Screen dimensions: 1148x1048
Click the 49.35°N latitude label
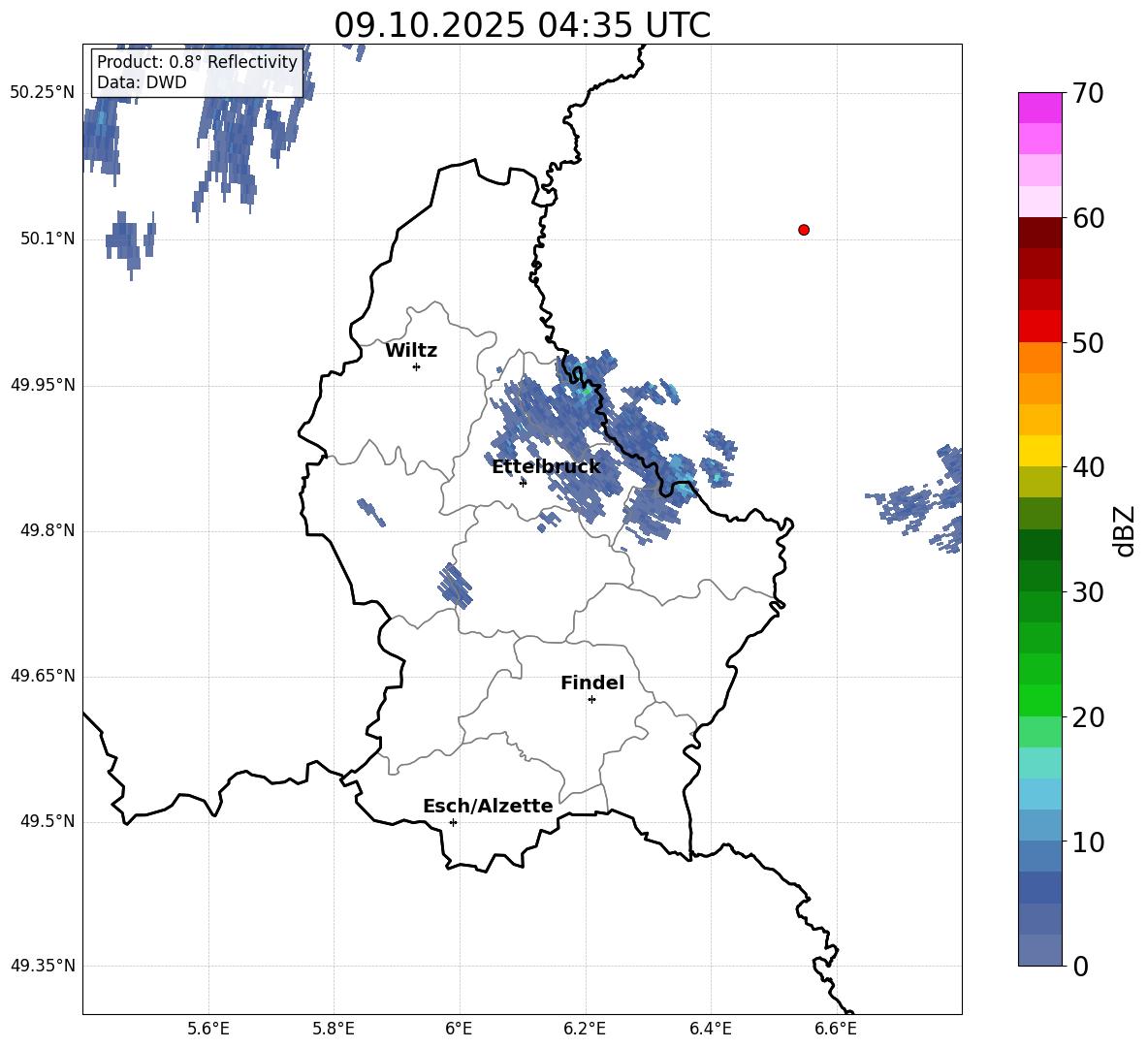click(43, 966)
